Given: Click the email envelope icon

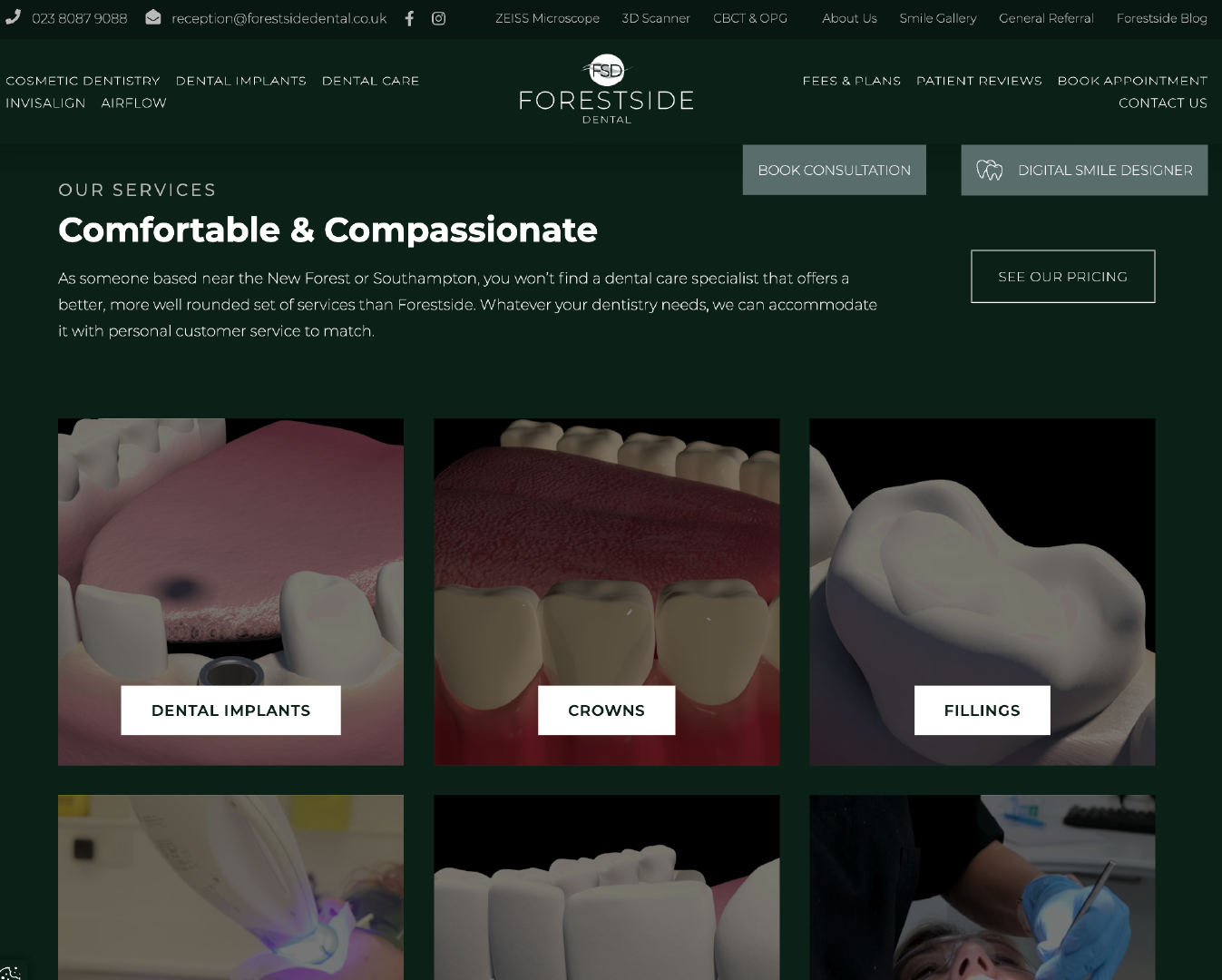Looking at the screenshot, I should (x=153, y=17).
